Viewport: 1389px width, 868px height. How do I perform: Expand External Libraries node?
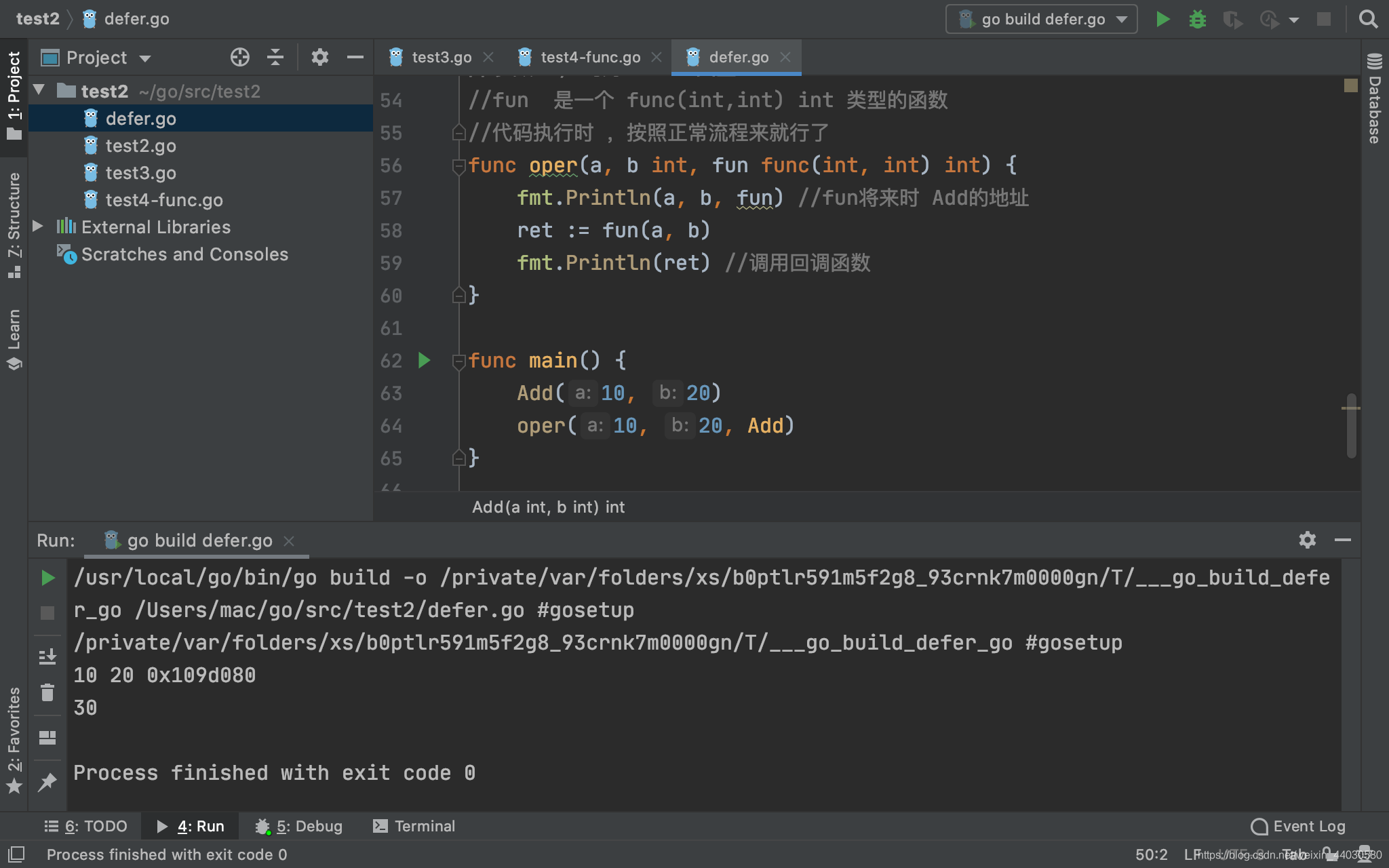(x=39, y=226)
